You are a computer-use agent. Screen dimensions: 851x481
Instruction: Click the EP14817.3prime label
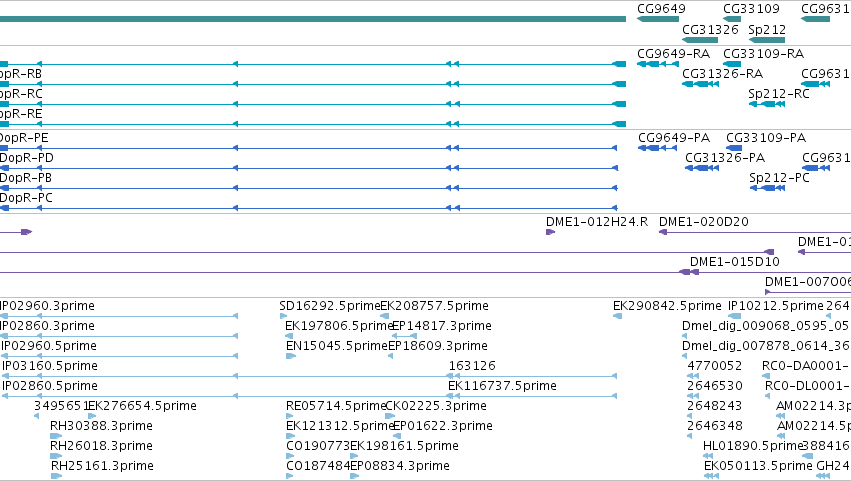442,326
